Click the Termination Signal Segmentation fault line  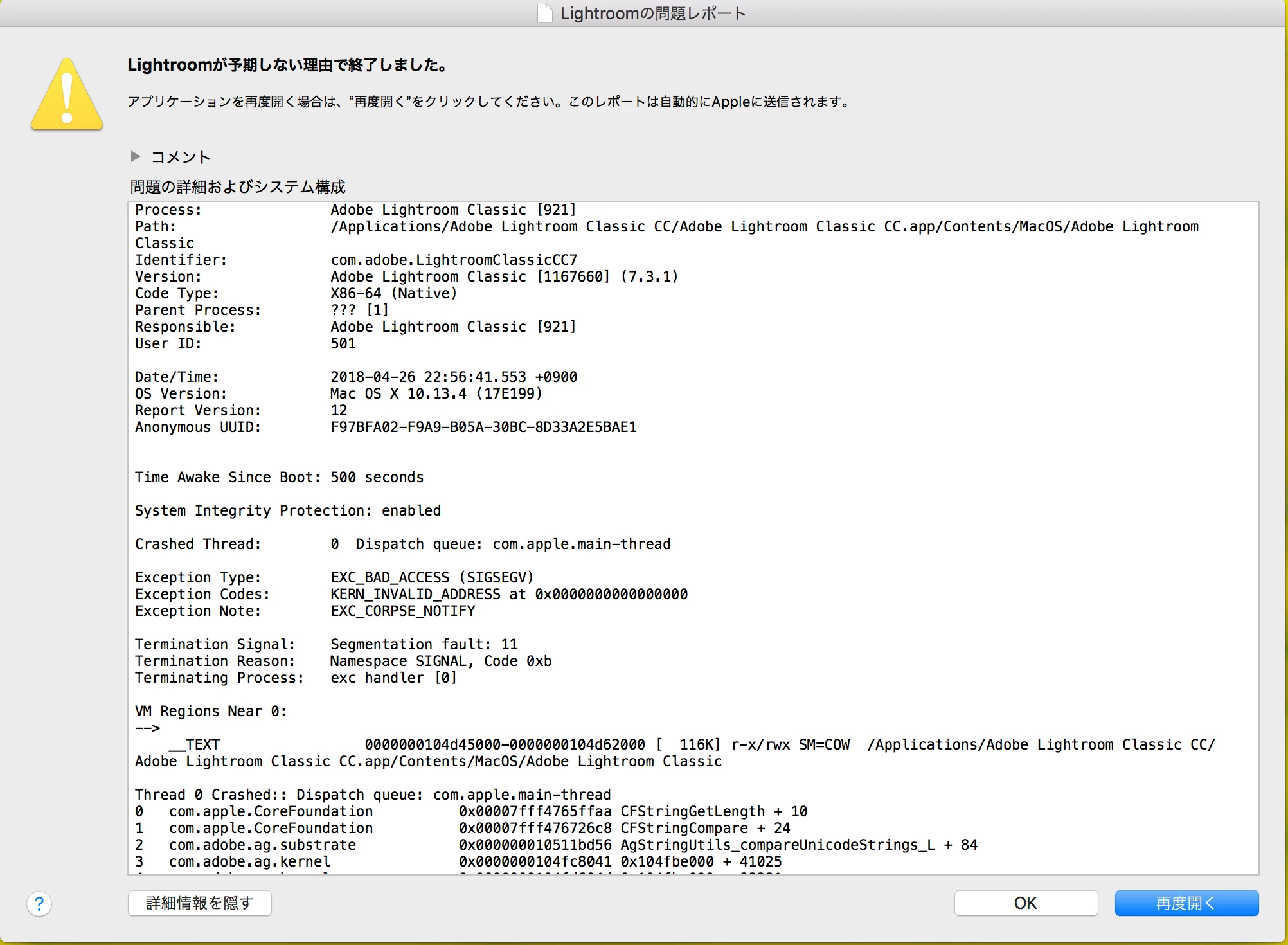(x=424, y=644)
